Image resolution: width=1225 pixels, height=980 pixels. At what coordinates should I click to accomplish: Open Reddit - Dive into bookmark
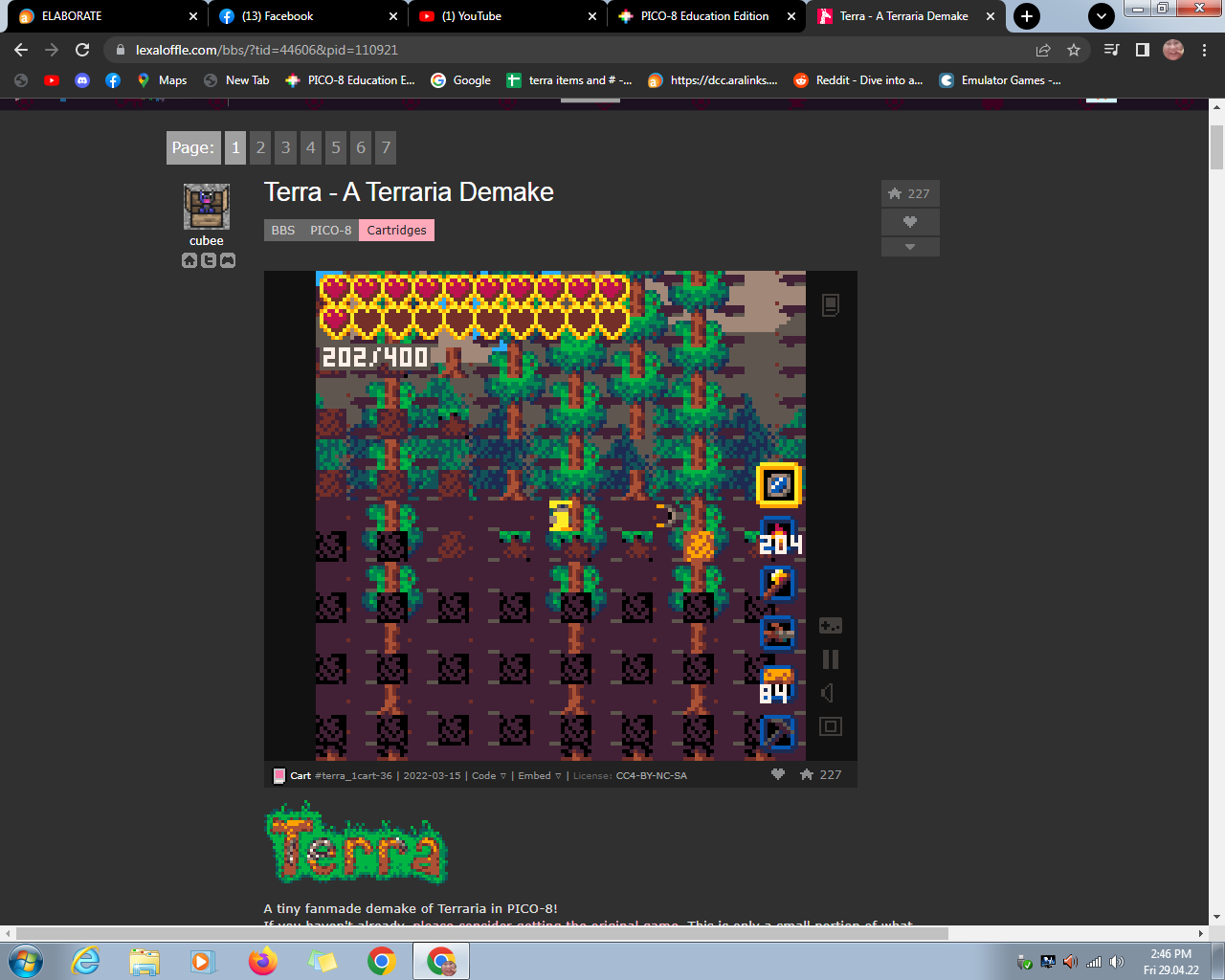coord(858,80)
